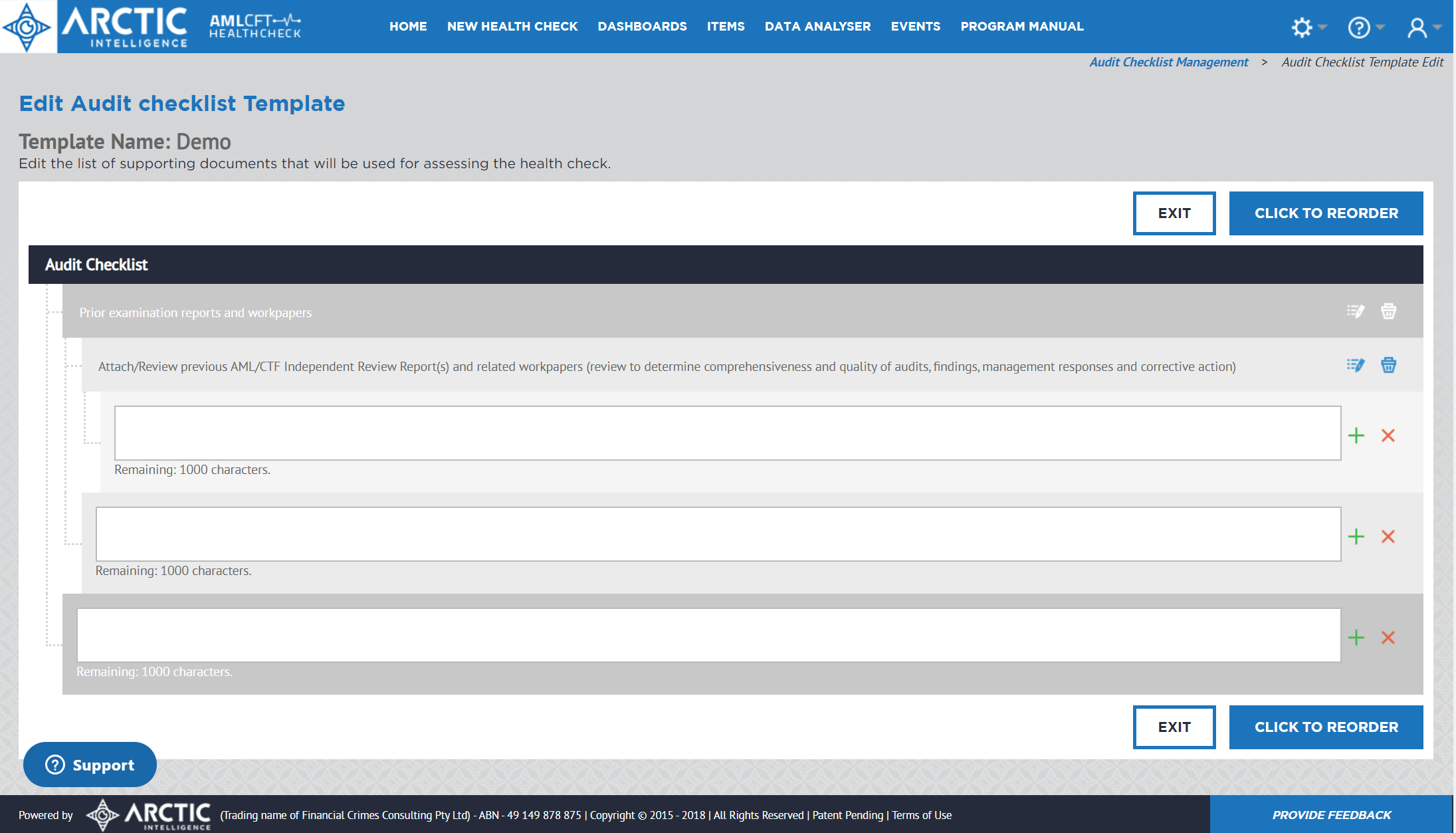Screen dimensions: 1456x833
Task: Open the PROGRAM MANUAL menu
Action: pyautogui.click(x=1021, y=27)
